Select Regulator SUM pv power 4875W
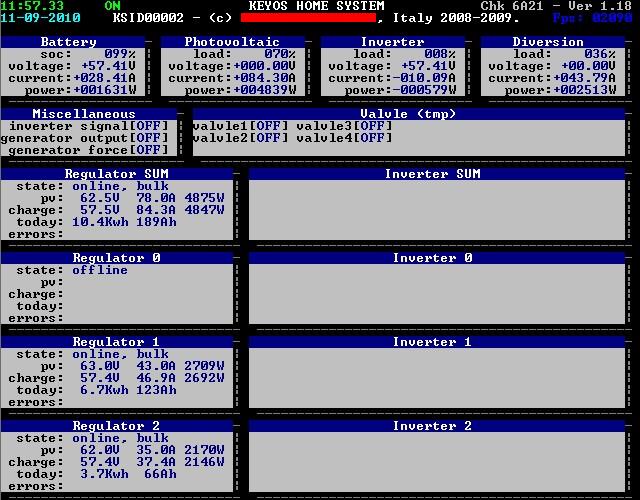The width and height of the screenshot is (640, 500). pos(204,198)
